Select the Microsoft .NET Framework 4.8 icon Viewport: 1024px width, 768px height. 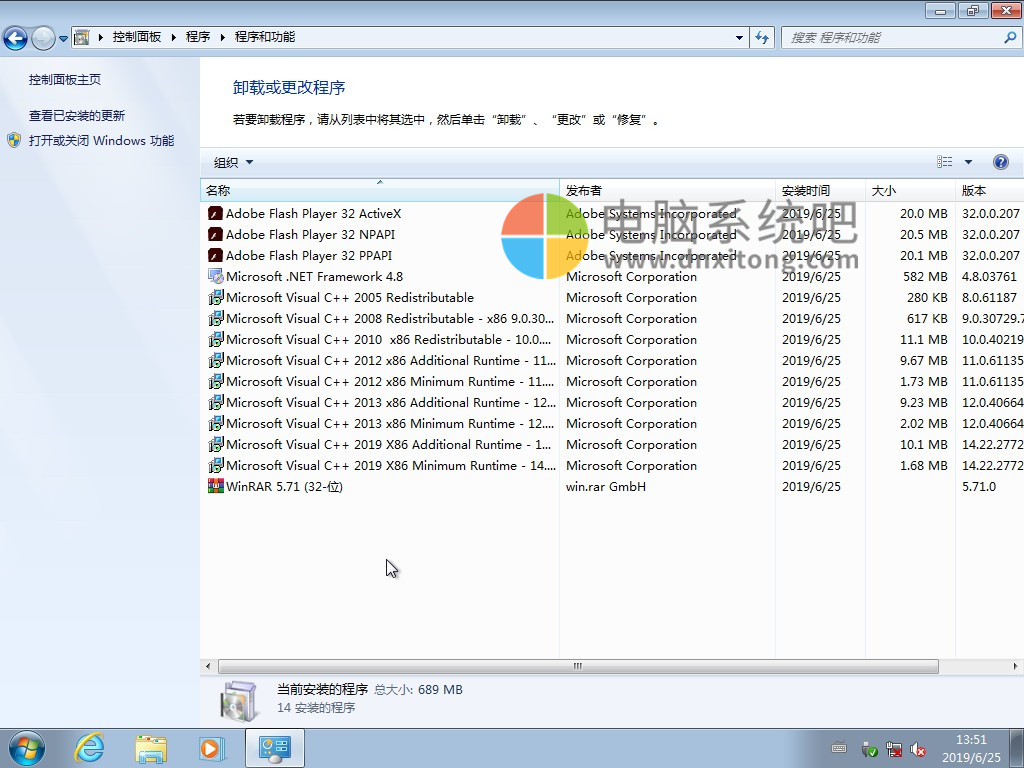click(215, 276)
